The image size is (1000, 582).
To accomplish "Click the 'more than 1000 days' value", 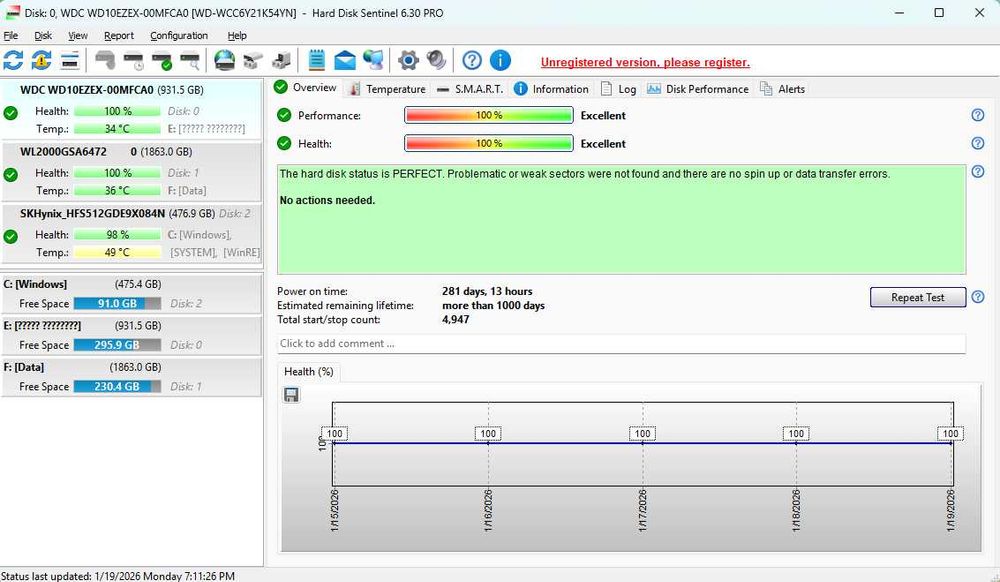I will [494, 305].
